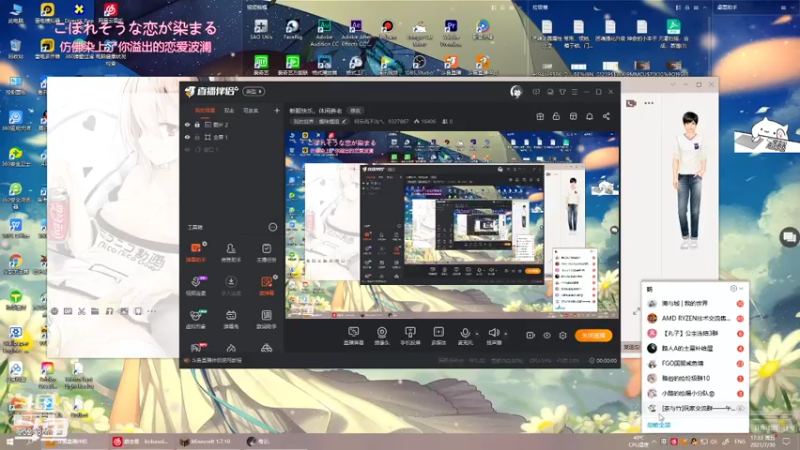Open the second toolbox tool with person icon
800x450 pixels.
coord(231,252)
